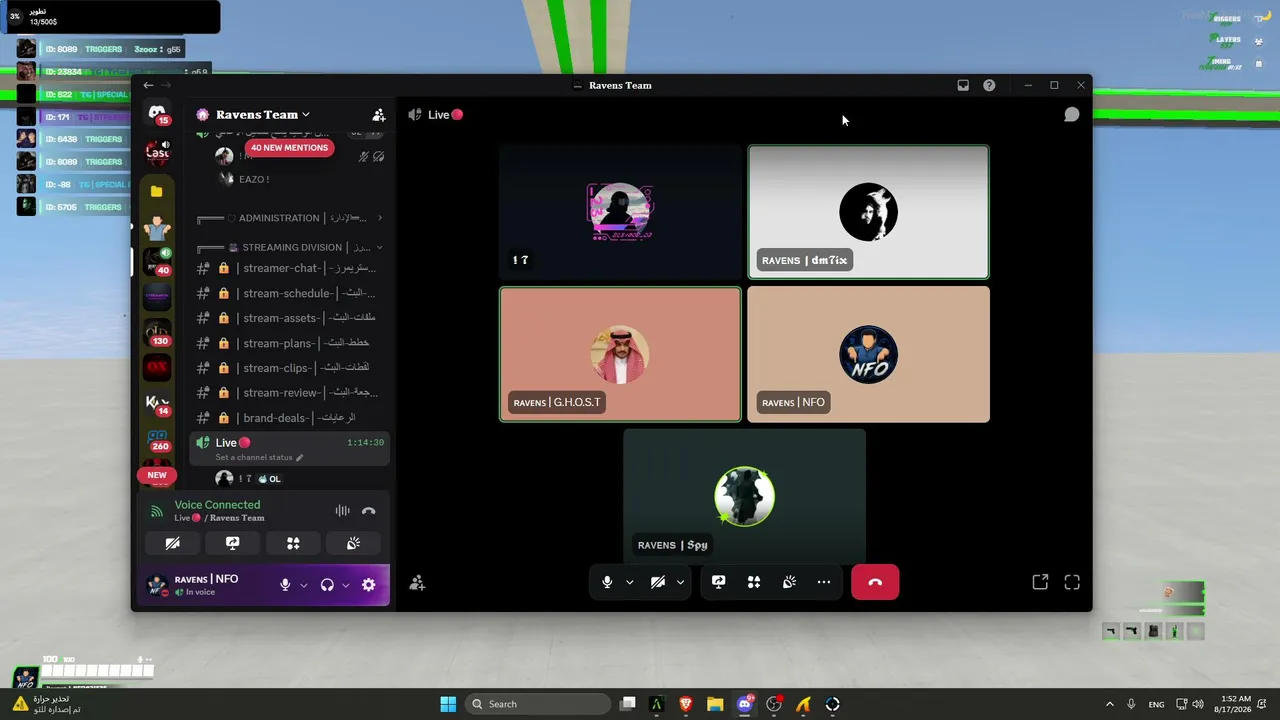Image resolution: width=1280 pixels, height=720 pixels.
Task: Open Windows Start menu
Action: click(x=448, y=704)
